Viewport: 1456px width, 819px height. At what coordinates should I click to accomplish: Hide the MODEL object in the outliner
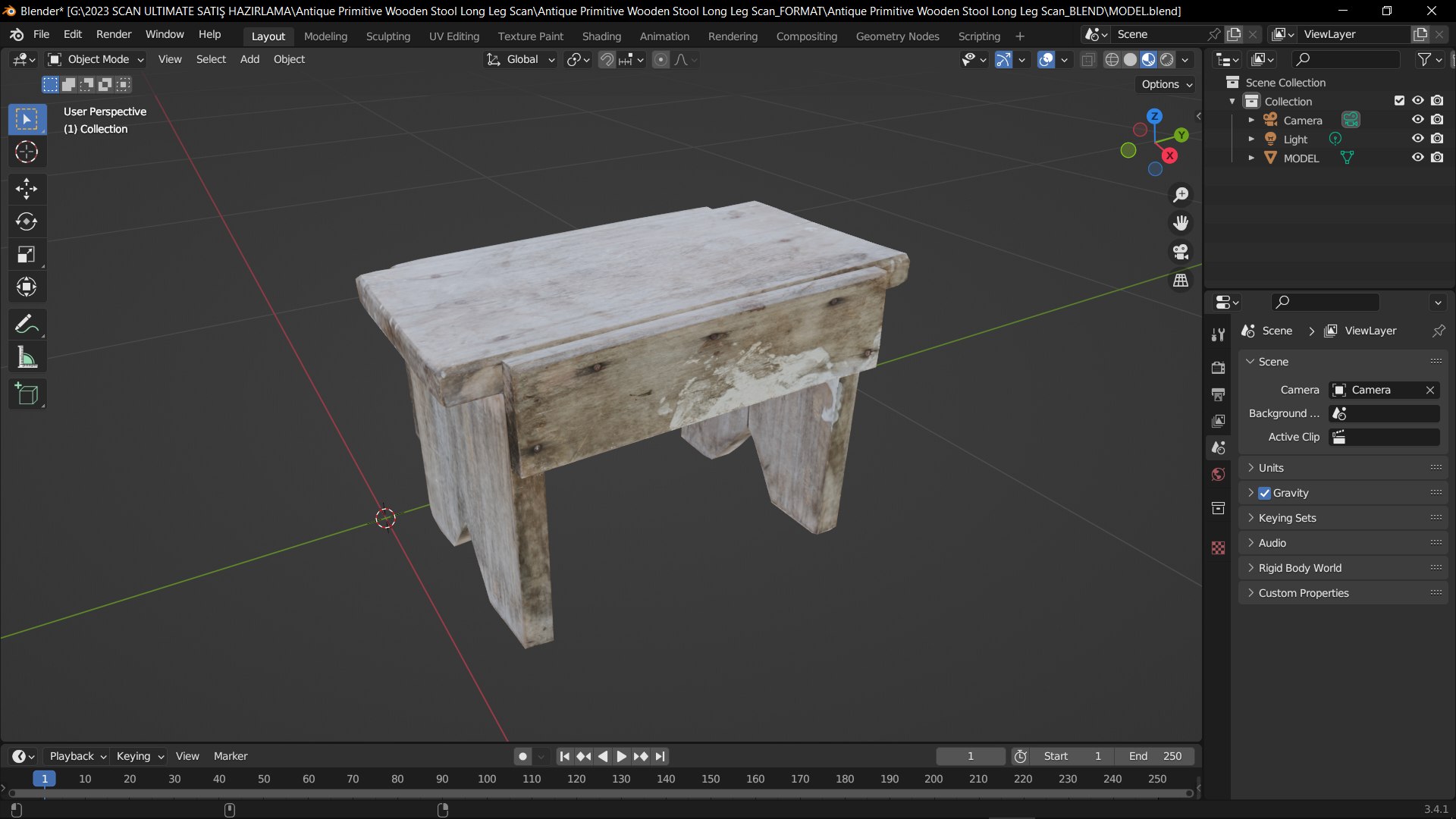(1417, 158)
